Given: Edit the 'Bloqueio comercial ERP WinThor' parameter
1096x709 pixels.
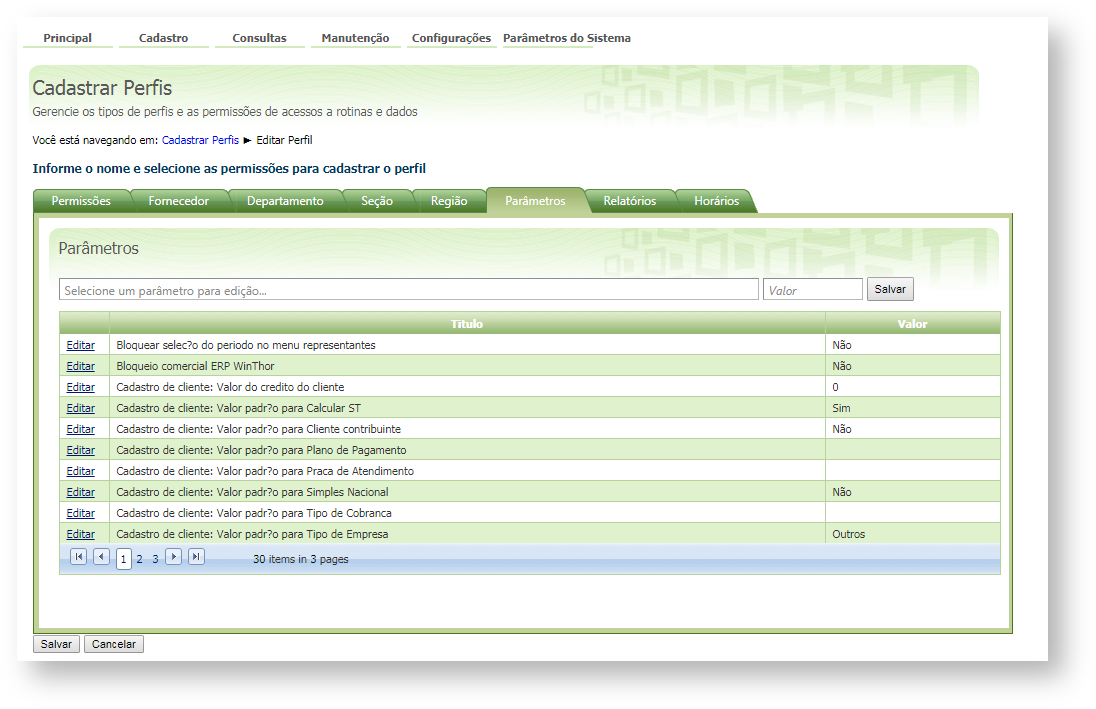Looking at the screenshot, I should coord(80,366).
